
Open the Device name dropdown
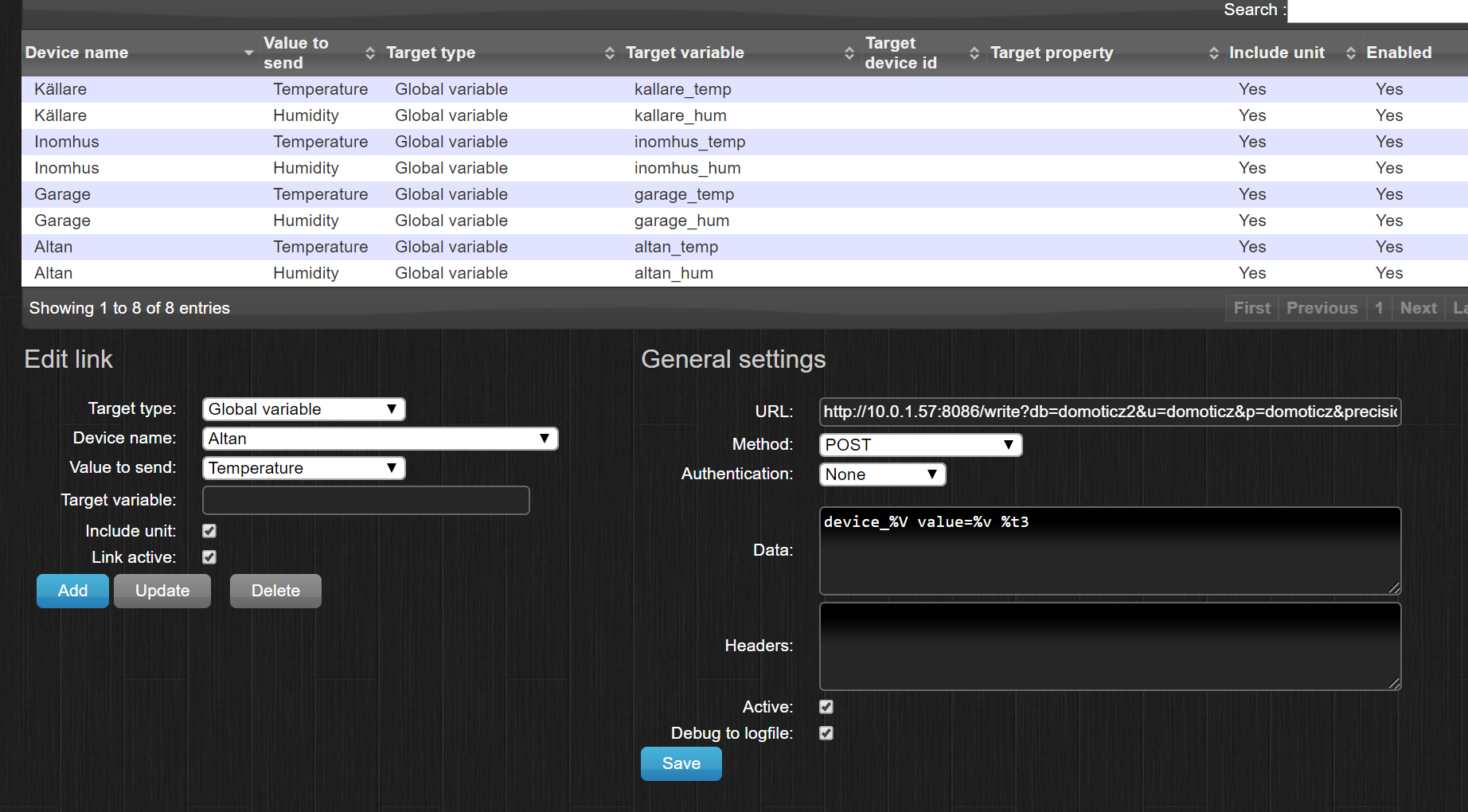[380, 438]
